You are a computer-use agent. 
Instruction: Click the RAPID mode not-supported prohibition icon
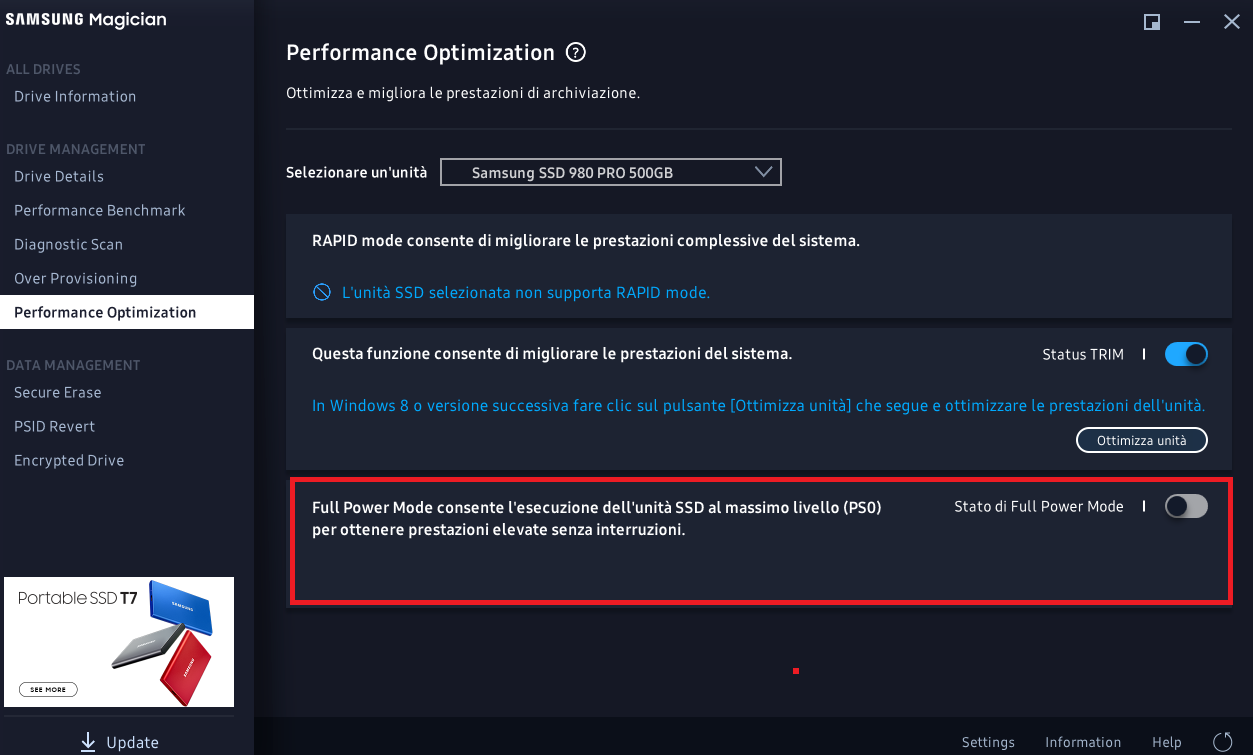[x=322, y=293]
